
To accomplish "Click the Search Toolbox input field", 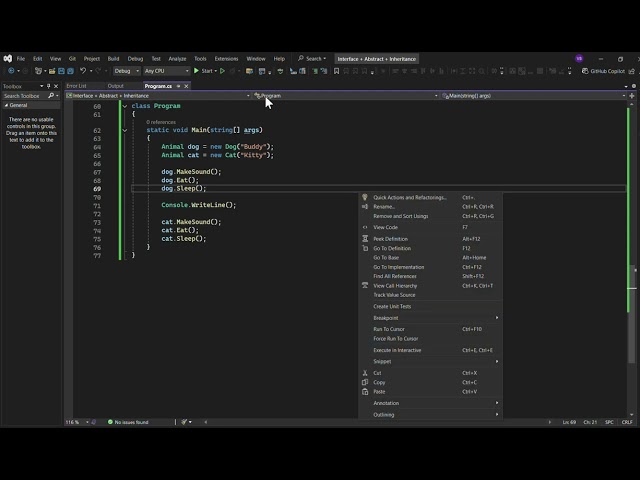I will click(x=24, y=96).
